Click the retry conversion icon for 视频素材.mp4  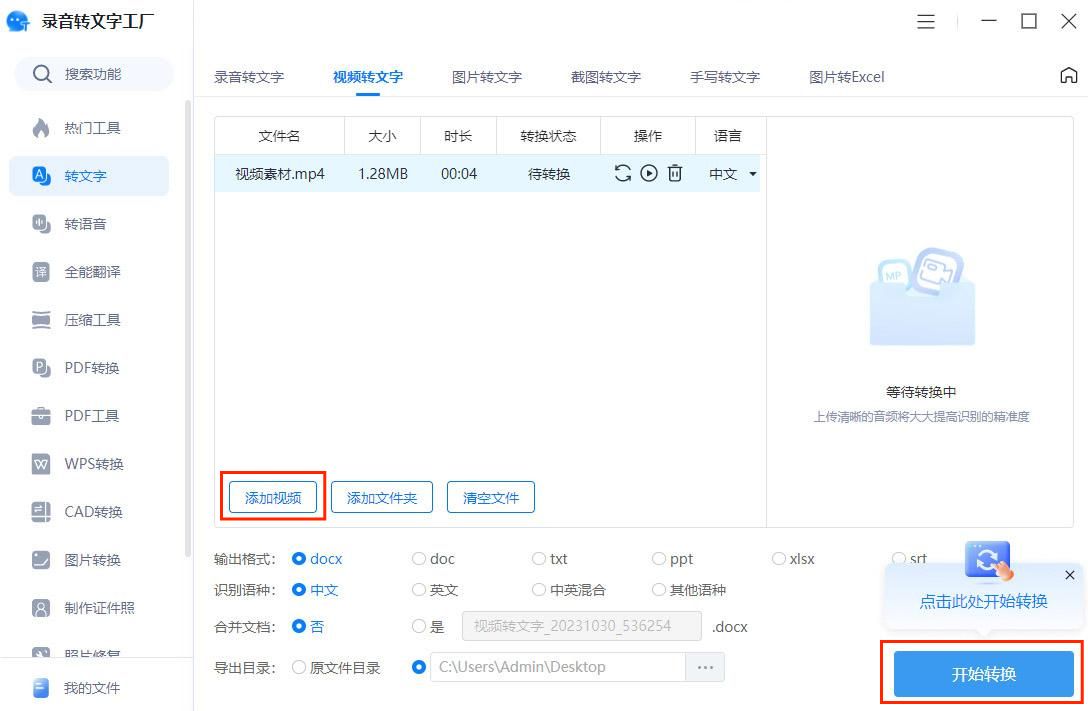[x=622, y=173]
